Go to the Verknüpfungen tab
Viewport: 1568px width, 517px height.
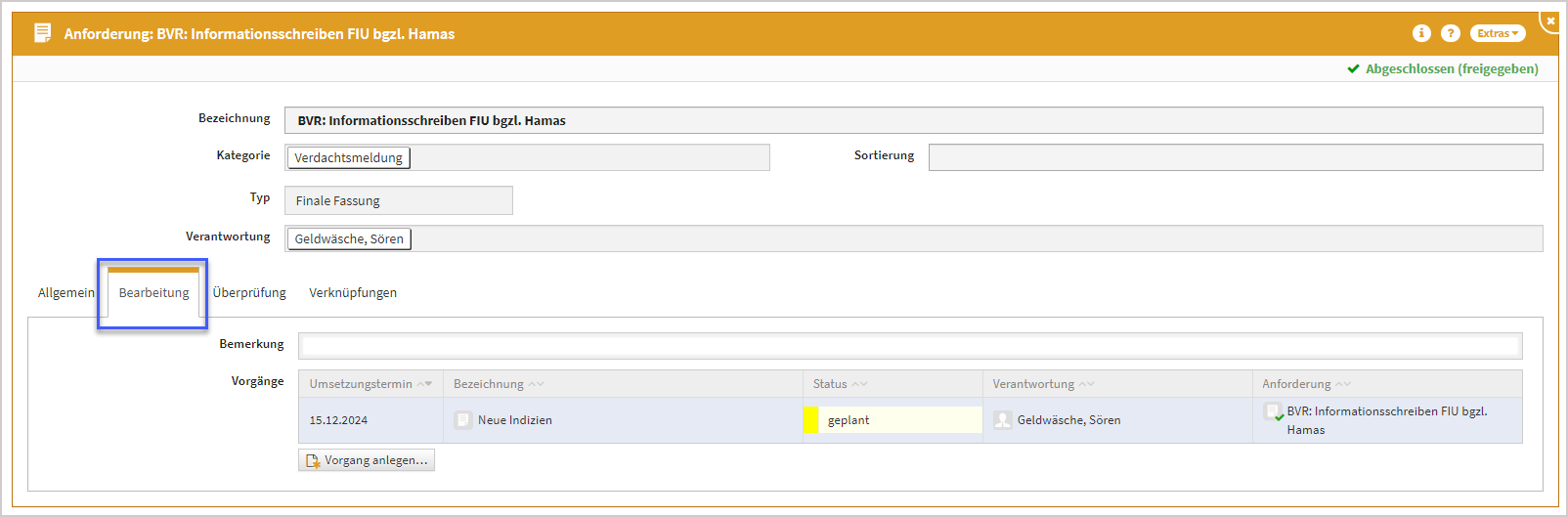(353, 293)
